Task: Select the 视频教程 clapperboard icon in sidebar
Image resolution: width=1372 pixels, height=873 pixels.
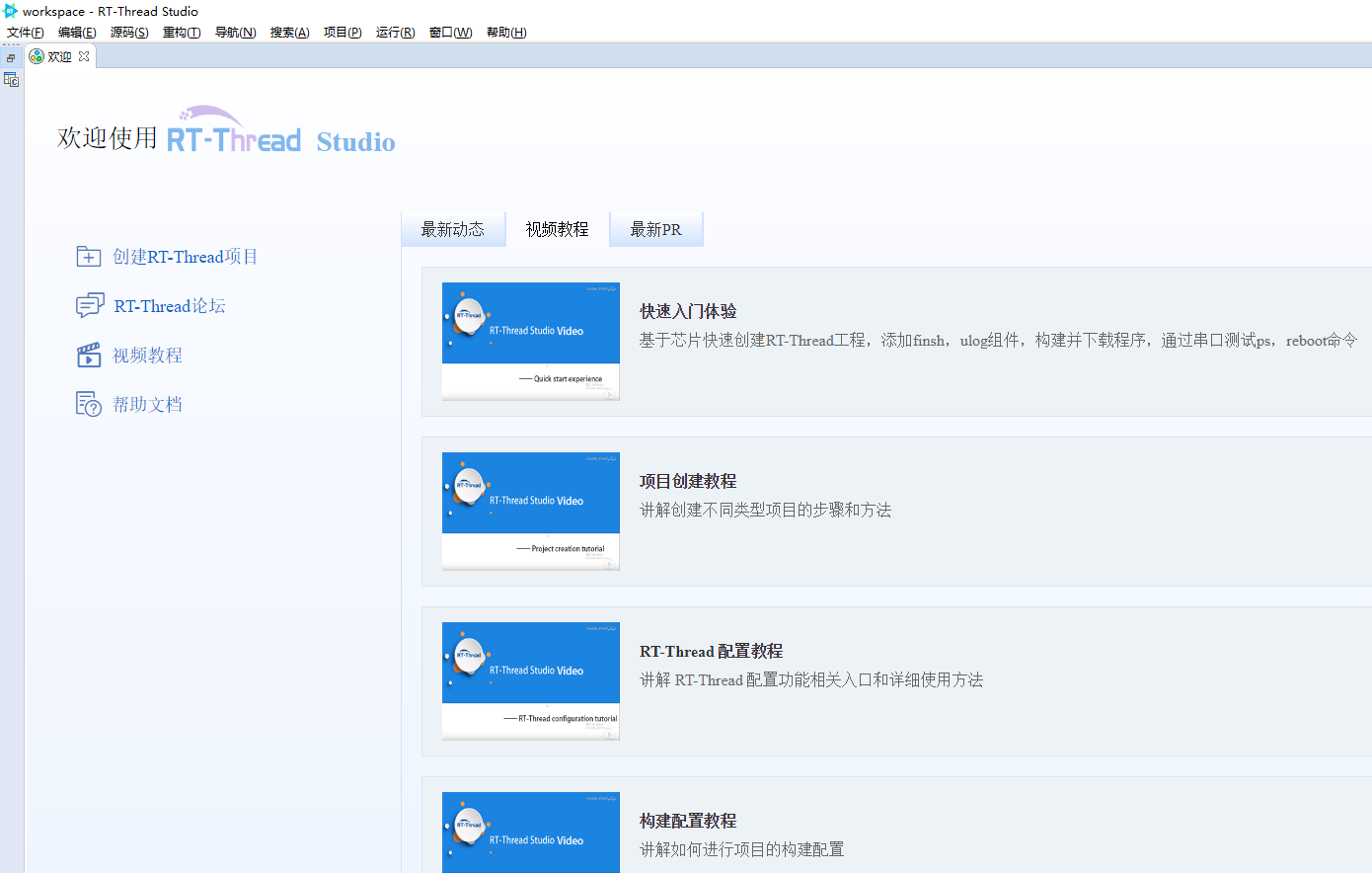Action: (x=88, y=355)
